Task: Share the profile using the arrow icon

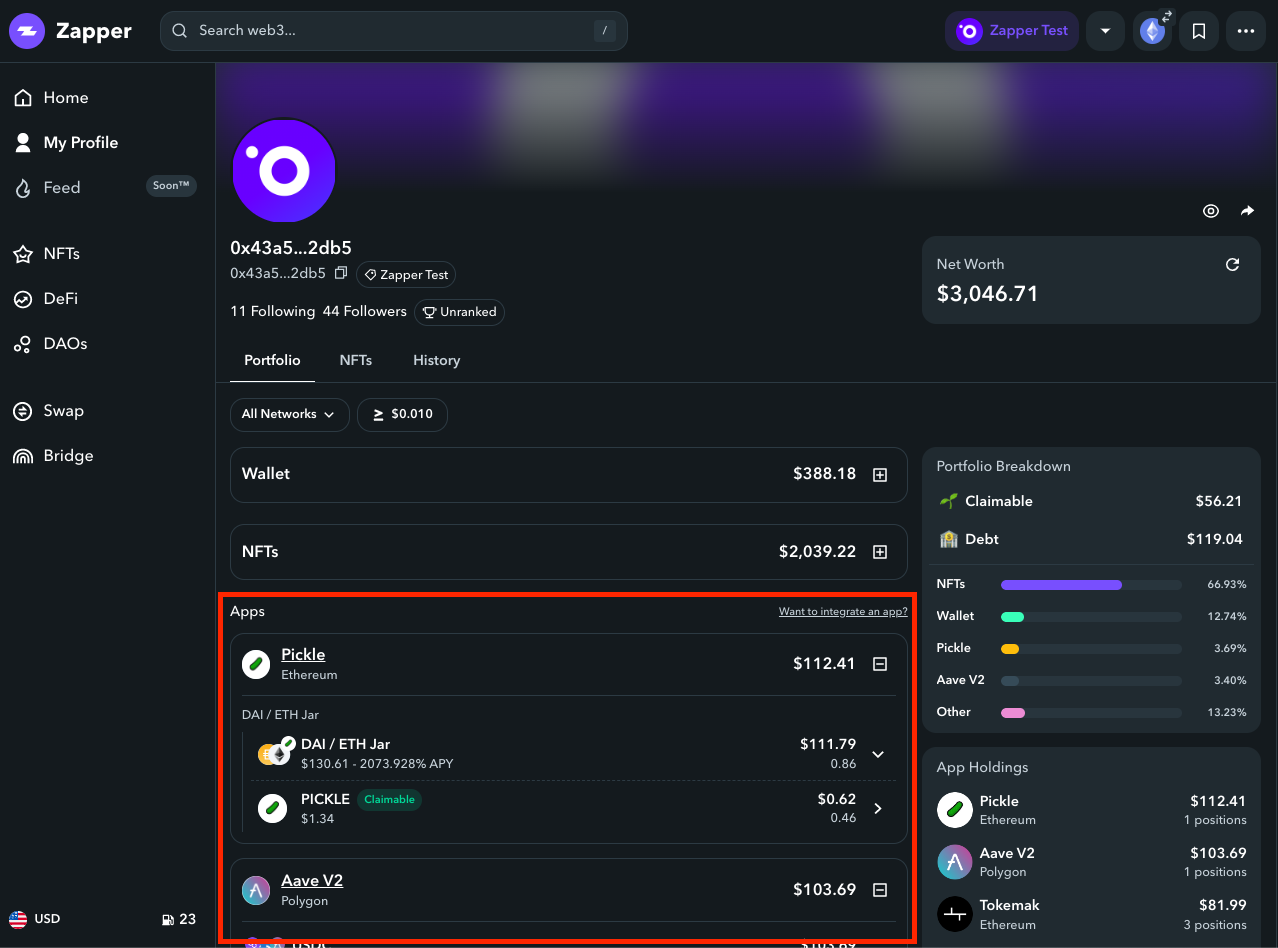Action: (1247, 211)
